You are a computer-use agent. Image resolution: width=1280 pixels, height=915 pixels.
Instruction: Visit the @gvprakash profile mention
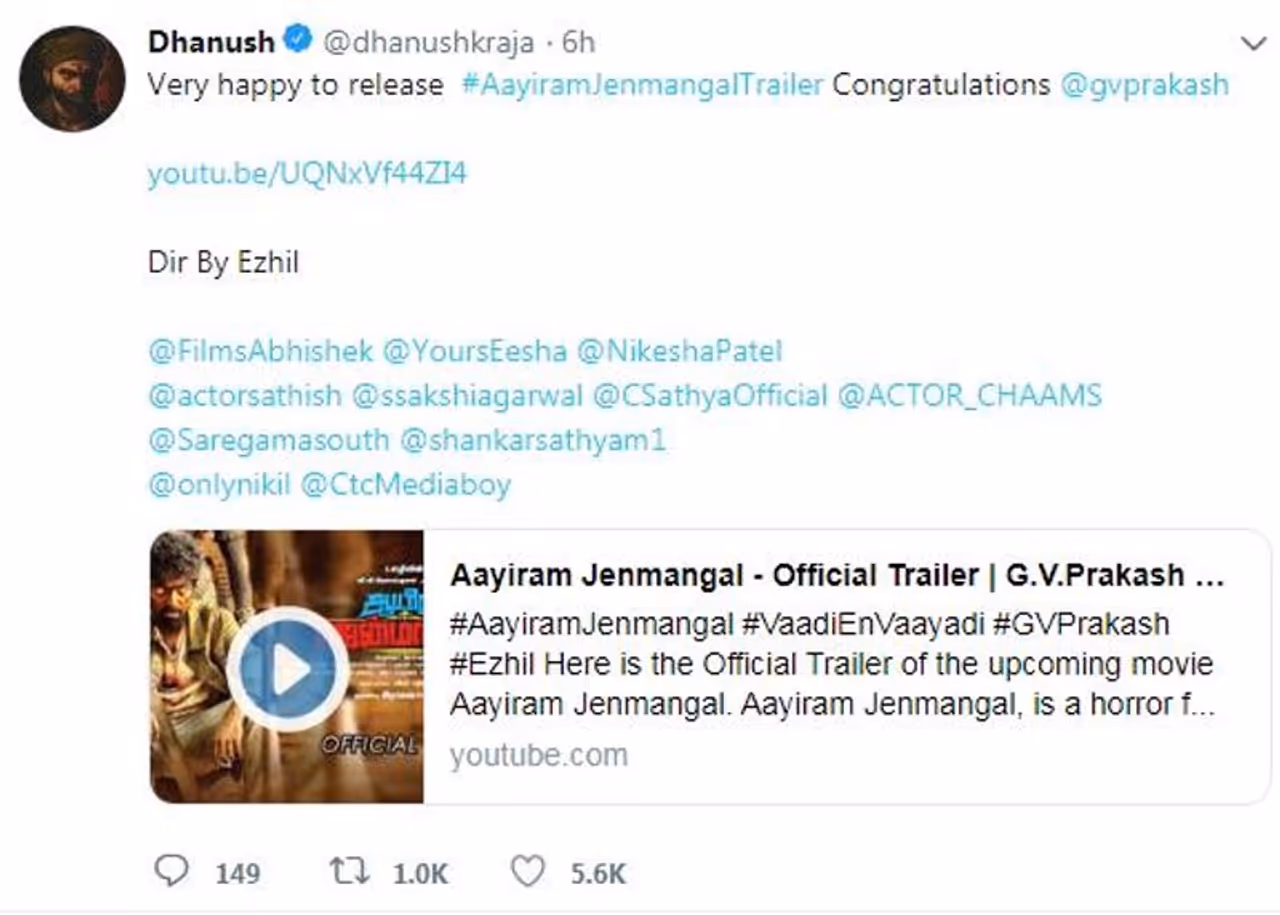[x=1144, y=85]
